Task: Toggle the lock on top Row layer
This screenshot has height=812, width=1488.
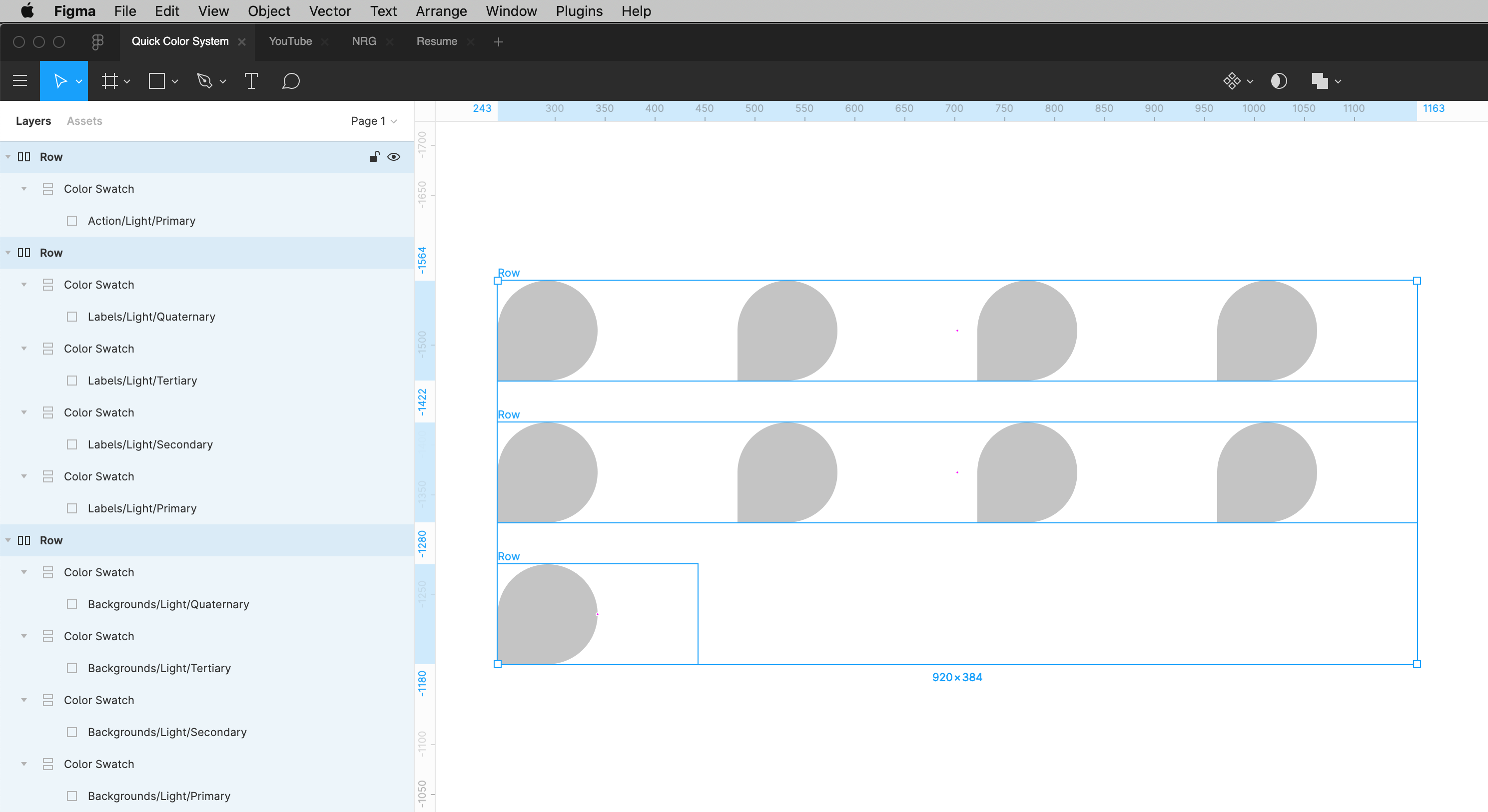Action: pos(374,157)
